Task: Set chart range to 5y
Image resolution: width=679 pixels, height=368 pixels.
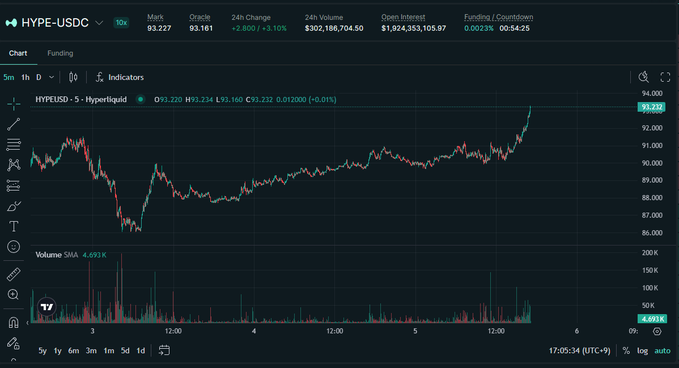Action: click(42, 351)
